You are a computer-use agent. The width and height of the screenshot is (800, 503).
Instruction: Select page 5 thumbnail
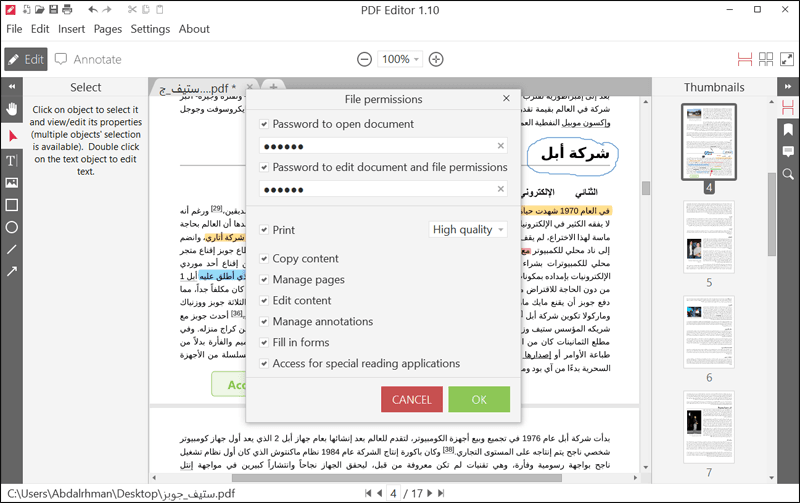point(709,237)
